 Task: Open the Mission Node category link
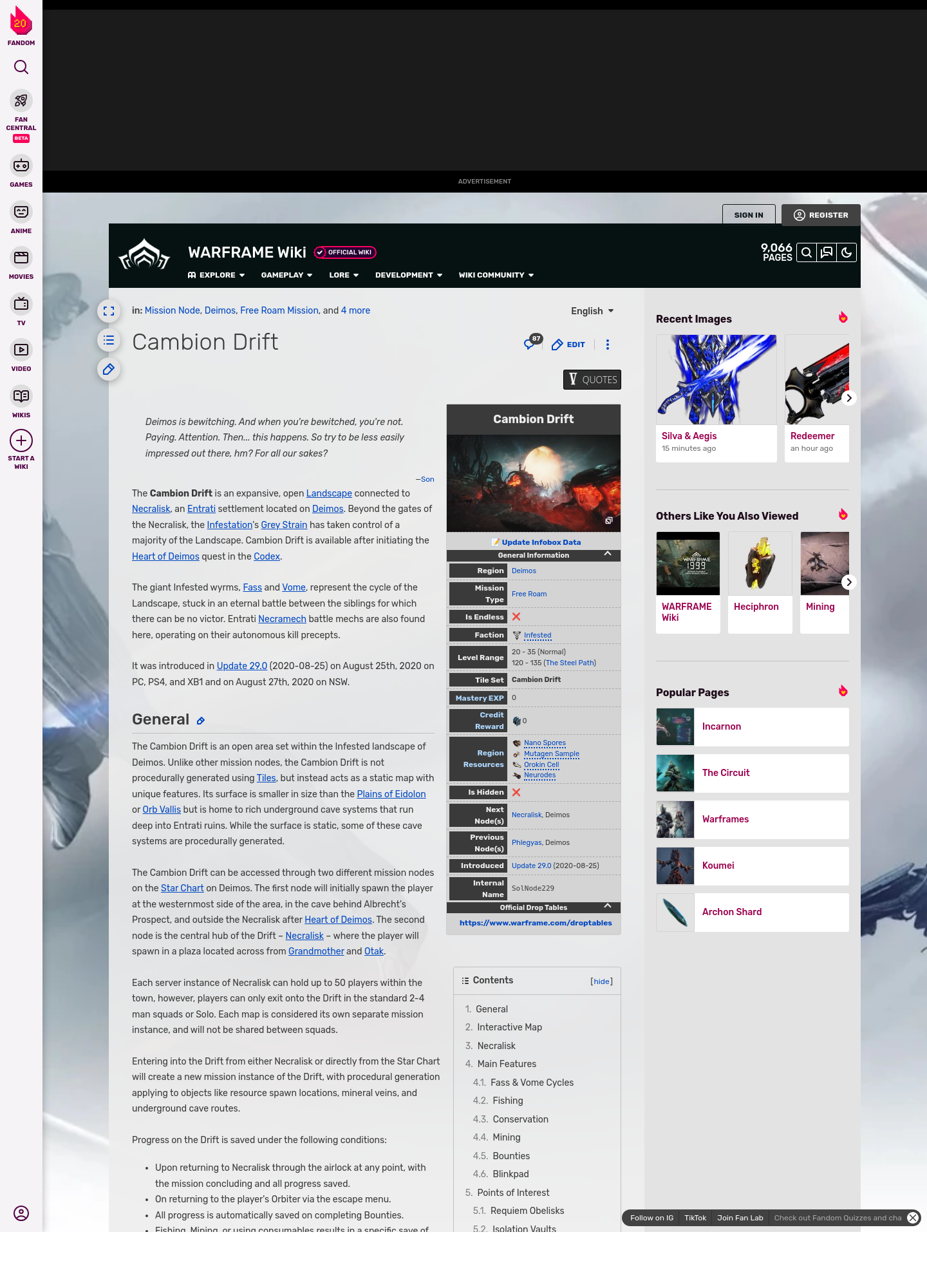[172, 310]
